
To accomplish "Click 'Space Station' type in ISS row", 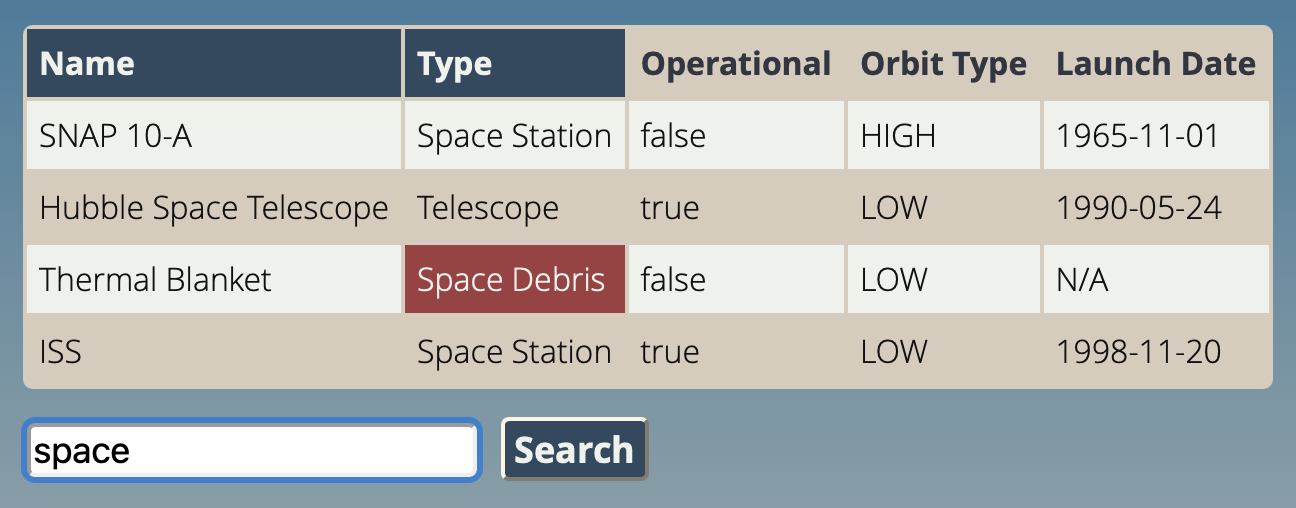I will point(515,351).
